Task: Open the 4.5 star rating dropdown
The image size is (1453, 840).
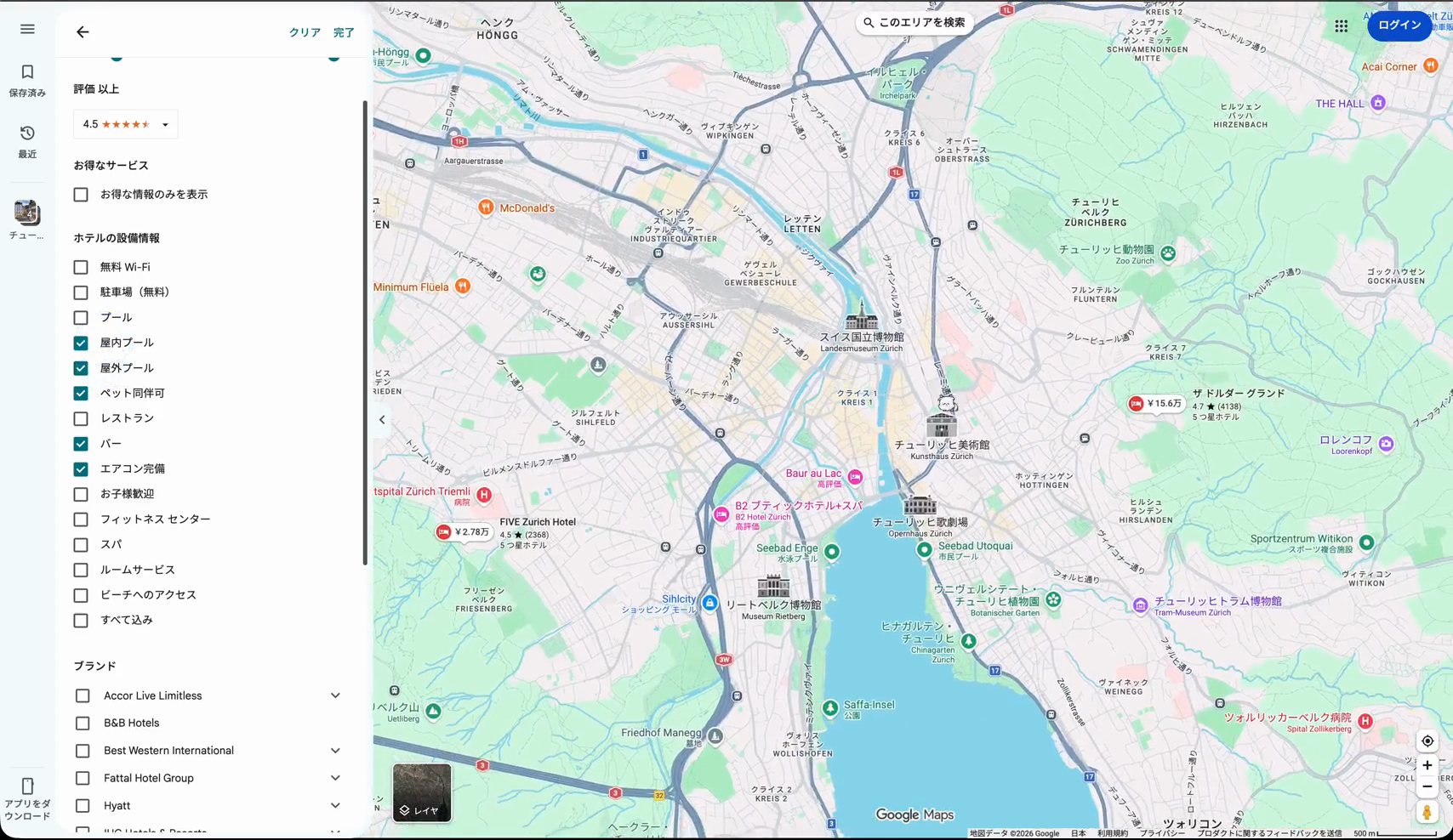Action: pos(126,124)
